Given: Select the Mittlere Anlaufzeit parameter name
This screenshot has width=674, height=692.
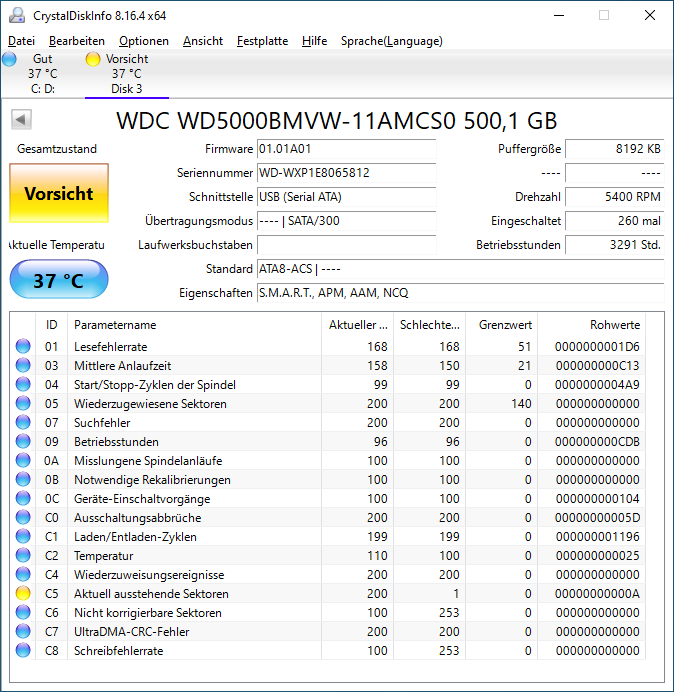Looking at the screenshot, I should pyautogui.click(x=122, y=366).
